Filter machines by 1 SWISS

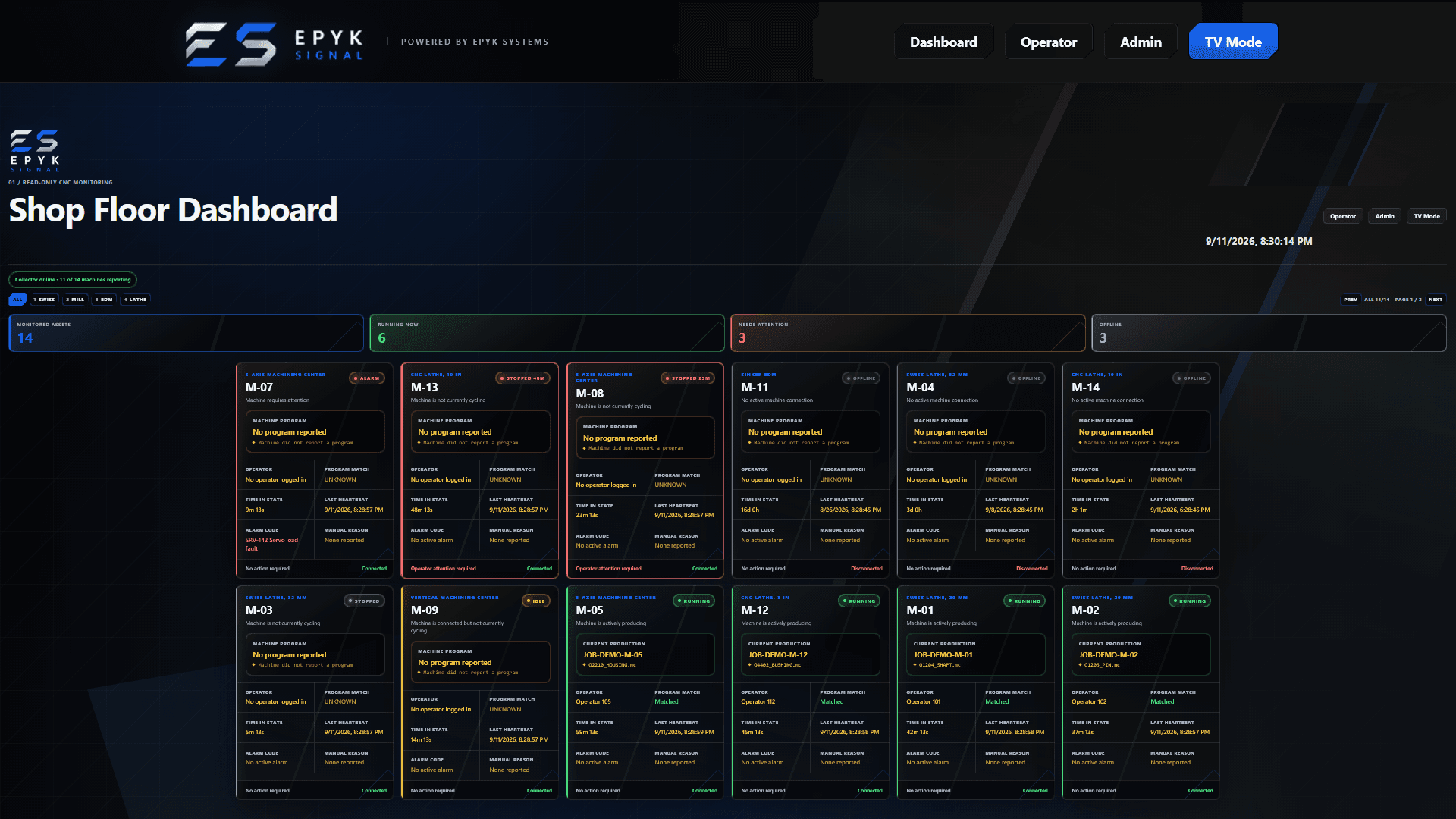tap(44, 300)
